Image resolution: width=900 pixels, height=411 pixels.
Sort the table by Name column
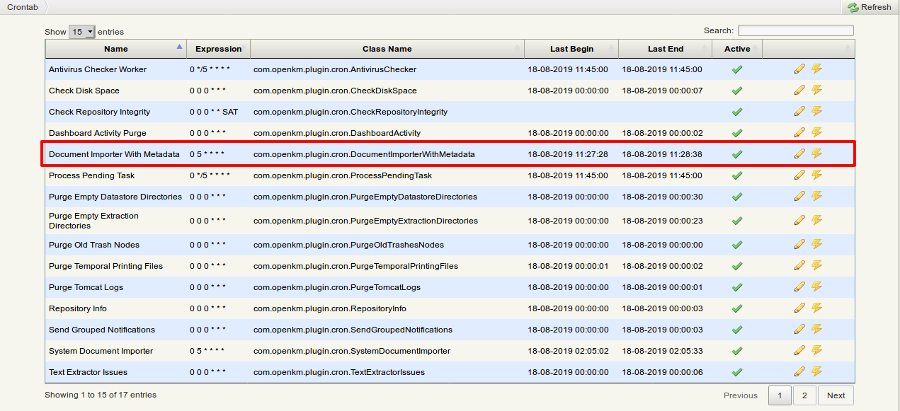coord(116,48)
